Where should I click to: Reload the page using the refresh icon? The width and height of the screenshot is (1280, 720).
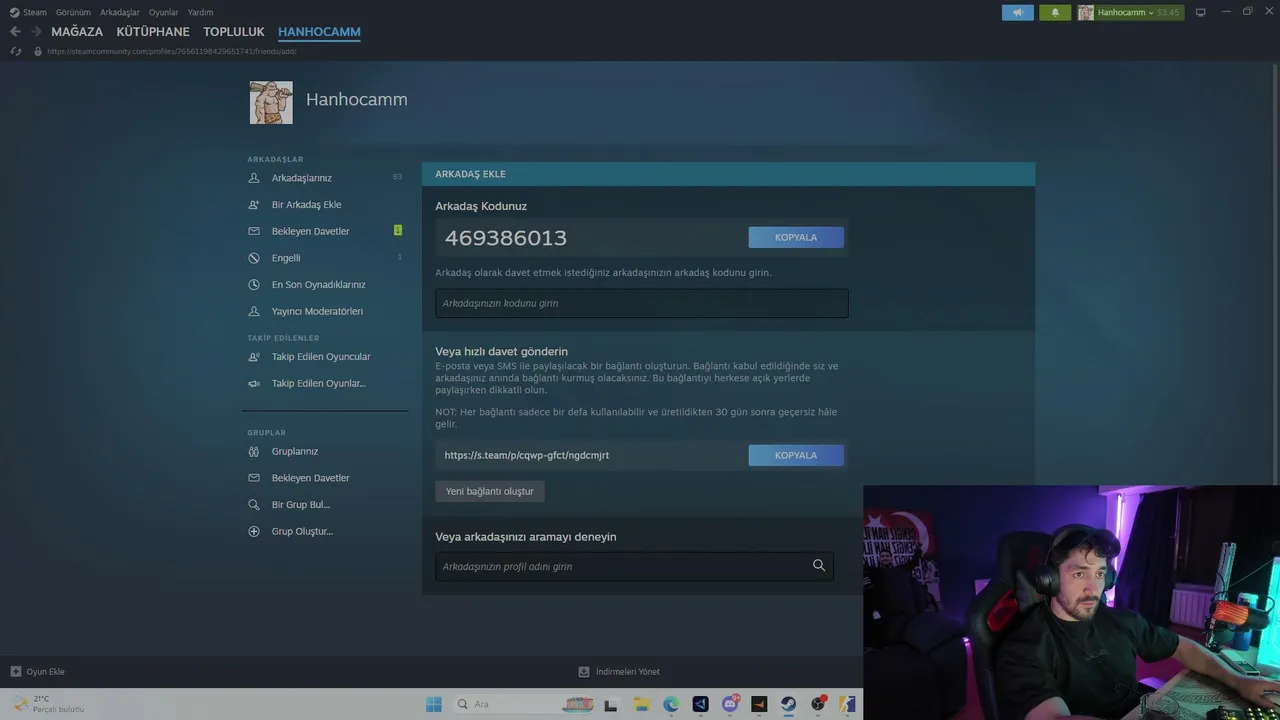[x=15, y=51]
